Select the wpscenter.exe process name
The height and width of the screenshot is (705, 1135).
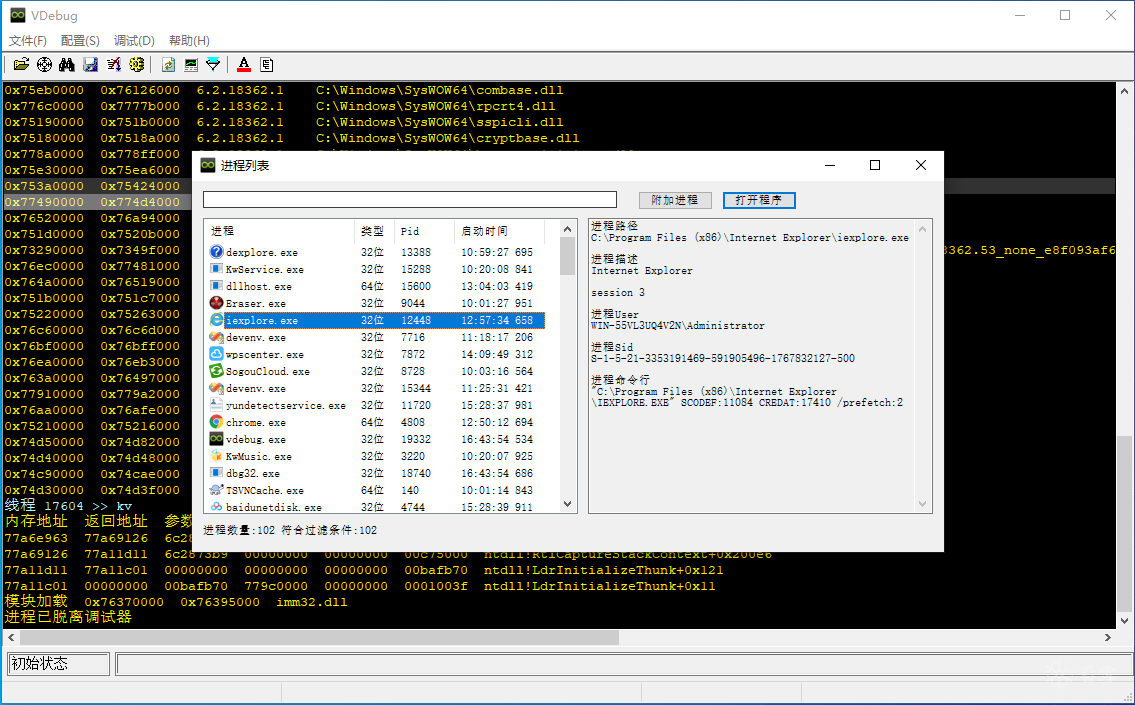264,355
